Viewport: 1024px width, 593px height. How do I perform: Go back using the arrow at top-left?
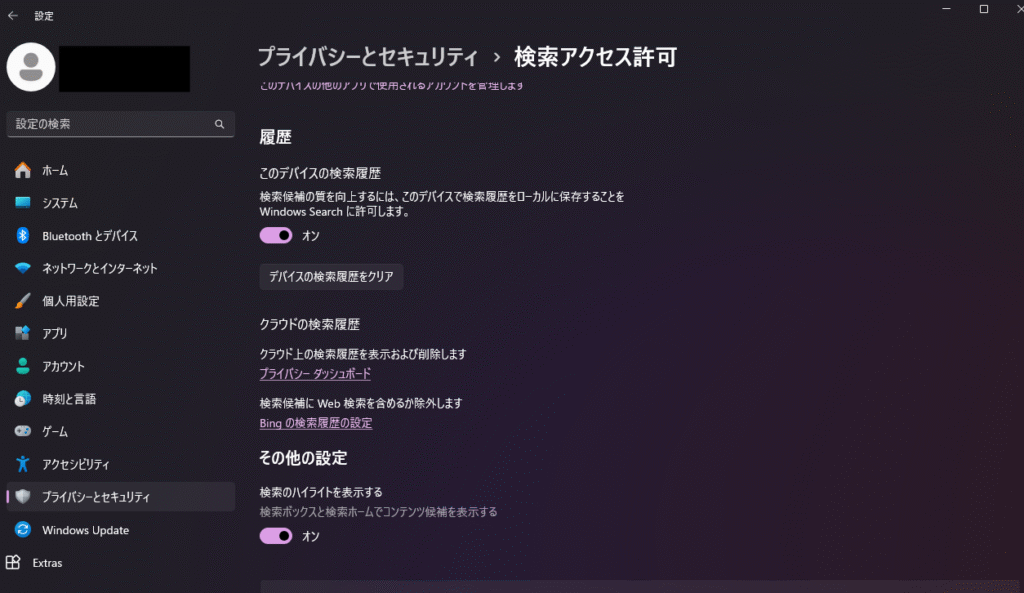pyautogui.click(x=13, y=15)
